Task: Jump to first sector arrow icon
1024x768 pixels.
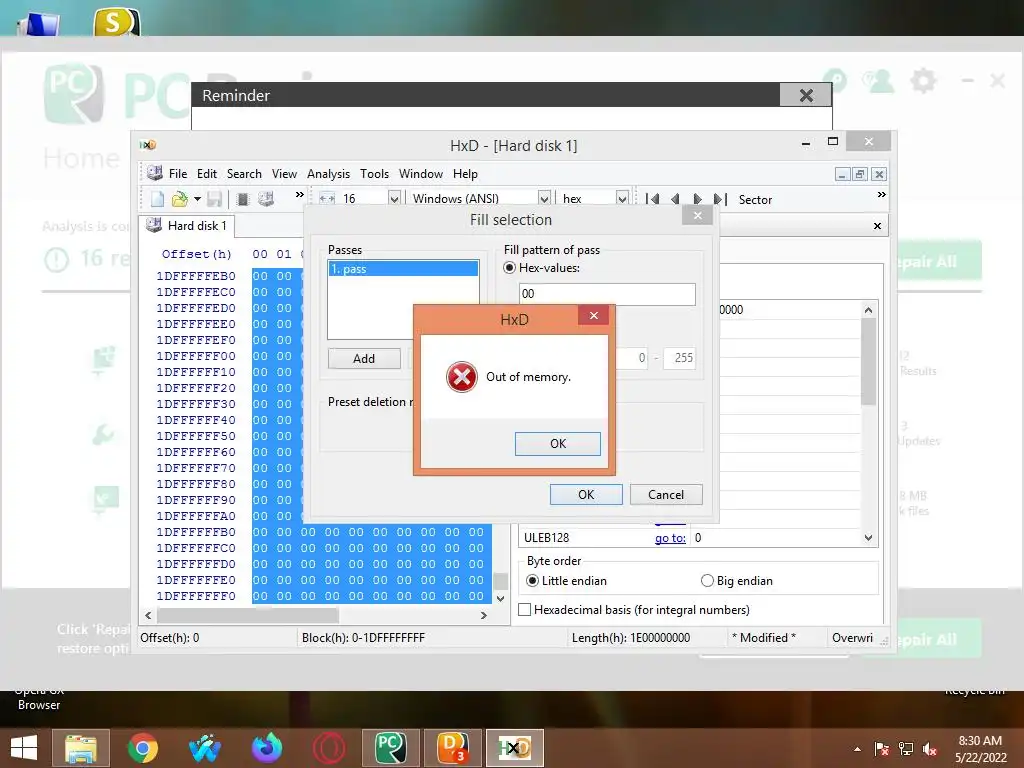Action: [x=652, y=199]
